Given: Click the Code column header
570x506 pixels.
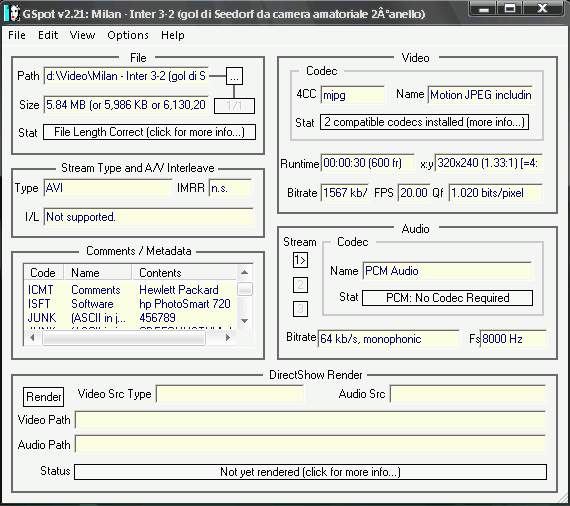Looking at the screenshot, I should point(44,273).
